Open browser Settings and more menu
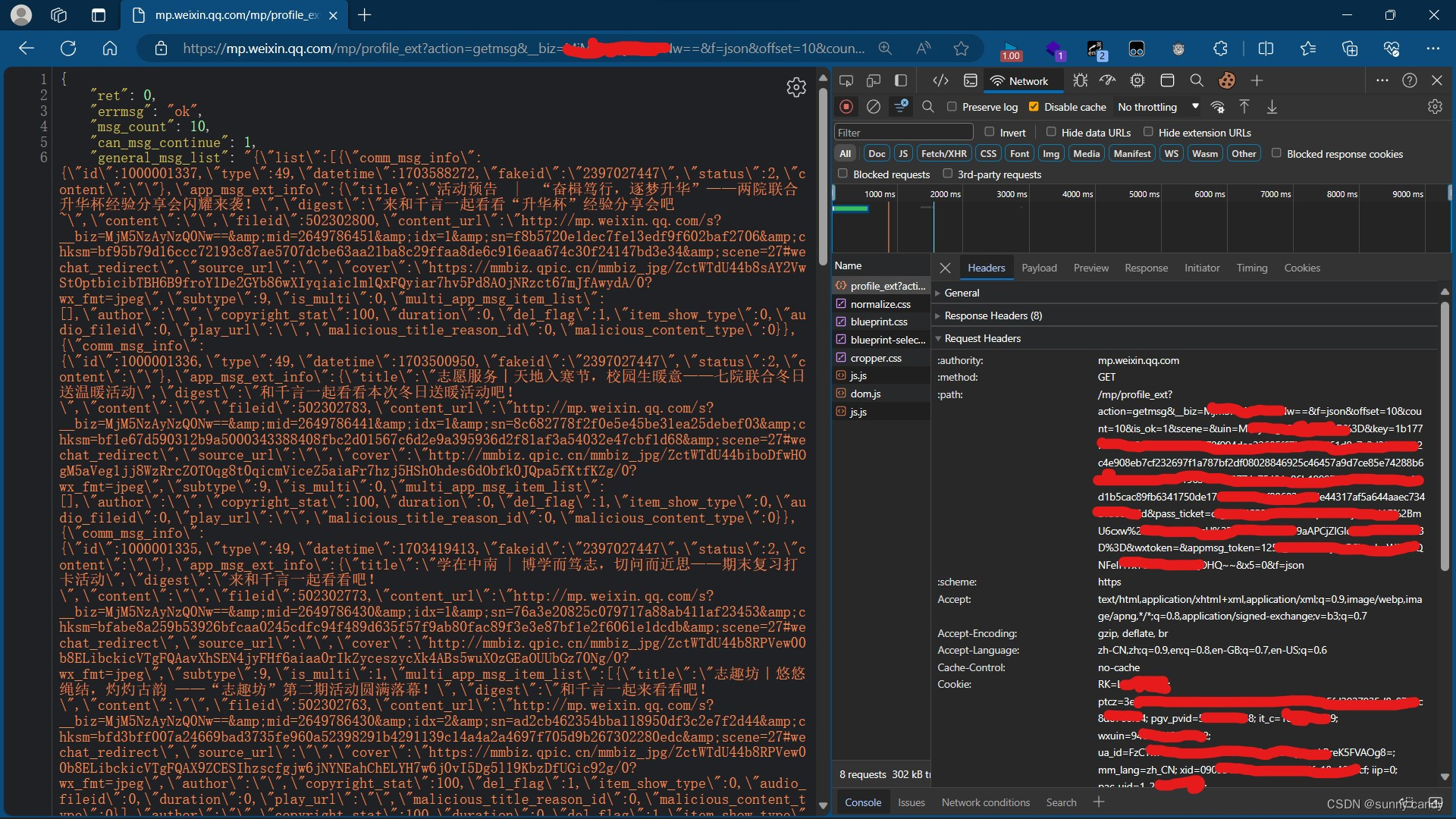The image size is (1456, 819). 1432,49
